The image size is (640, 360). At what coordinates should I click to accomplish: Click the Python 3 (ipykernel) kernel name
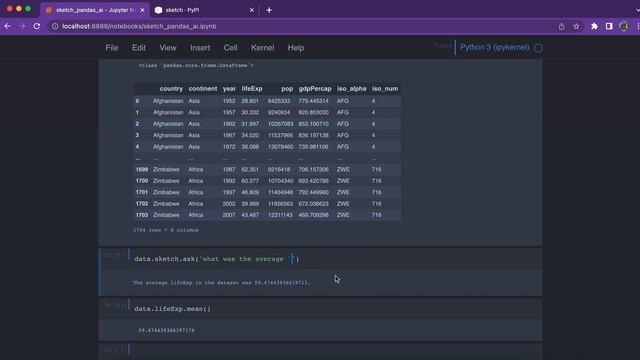(x=494, y=47)
